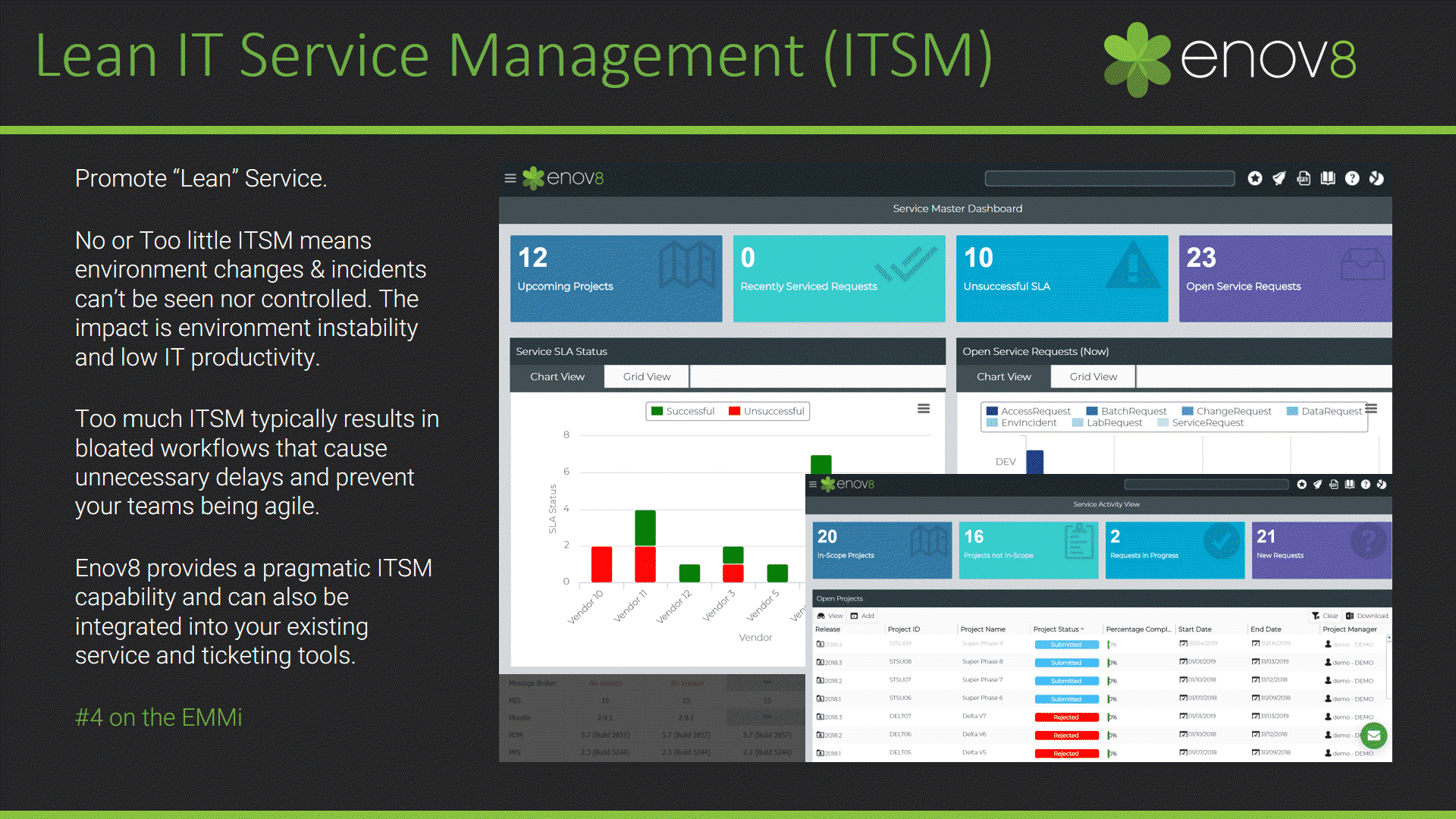Click the inbox icon on Open Service Requests tile
Viewport: 1456px width, 819px height.
click(x=1363, y=265)
